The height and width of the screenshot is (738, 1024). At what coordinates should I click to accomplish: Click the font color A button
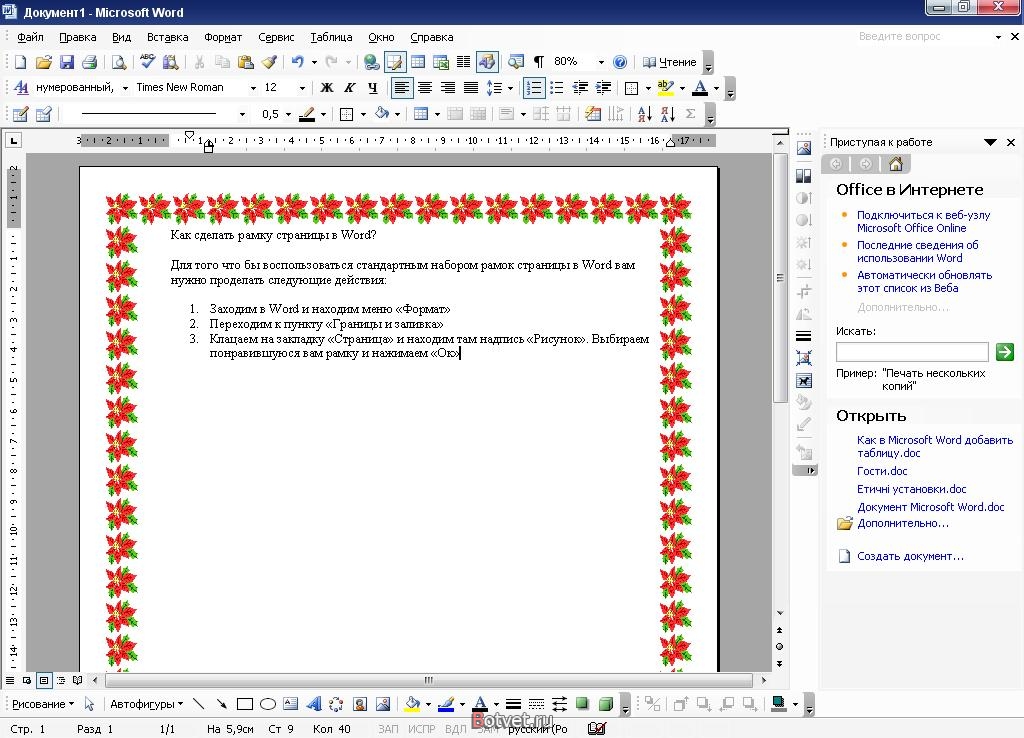point(700,88)
